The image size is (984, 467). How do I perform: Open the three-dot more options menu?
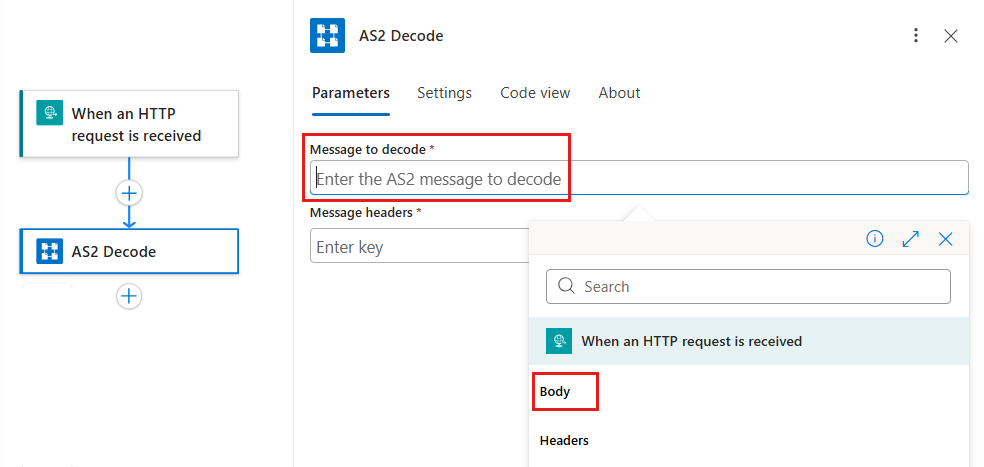point(916,36)
